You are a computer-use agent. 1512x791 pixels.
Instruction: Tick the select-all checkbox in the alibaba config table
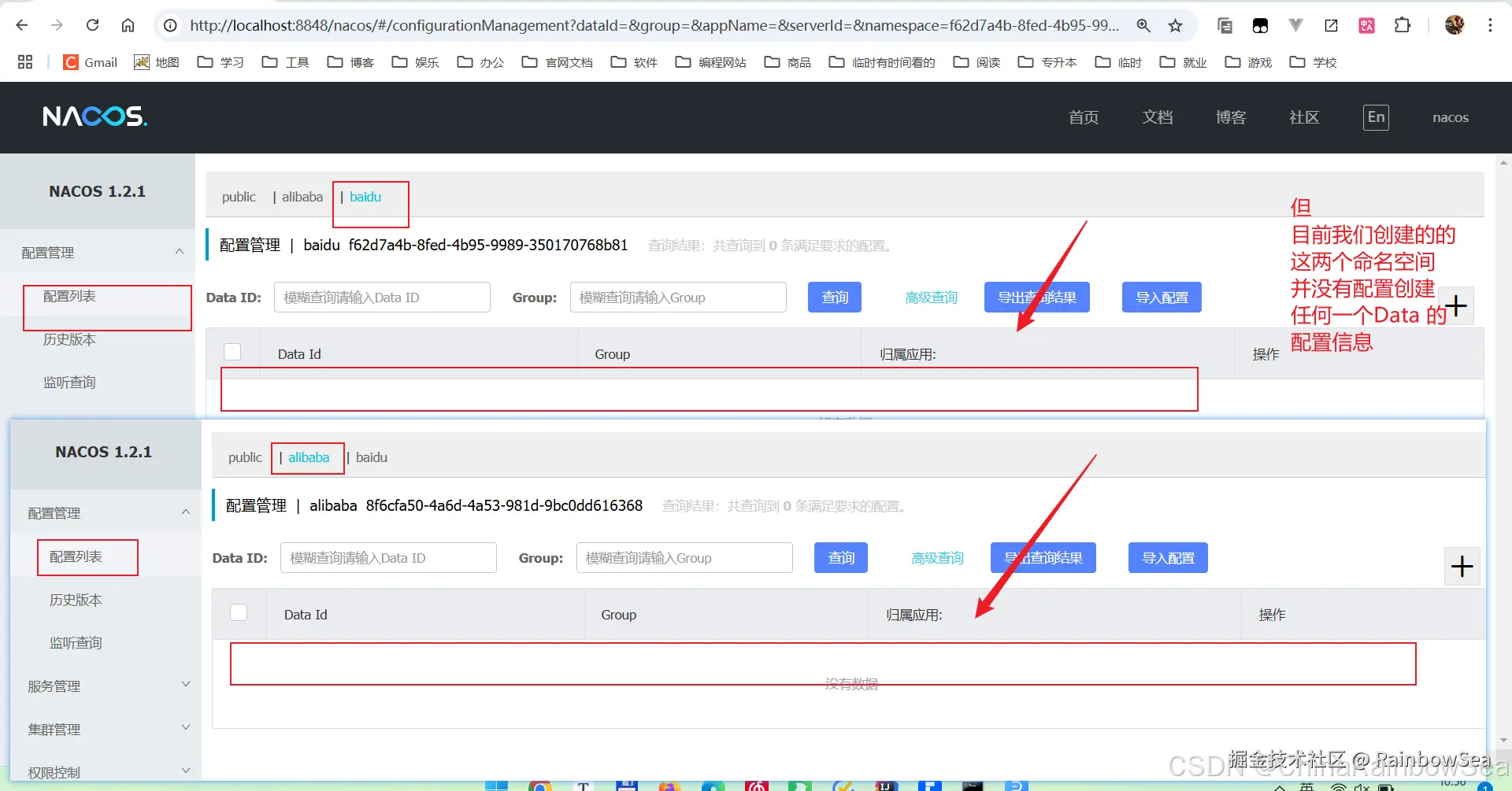[239, 612]
